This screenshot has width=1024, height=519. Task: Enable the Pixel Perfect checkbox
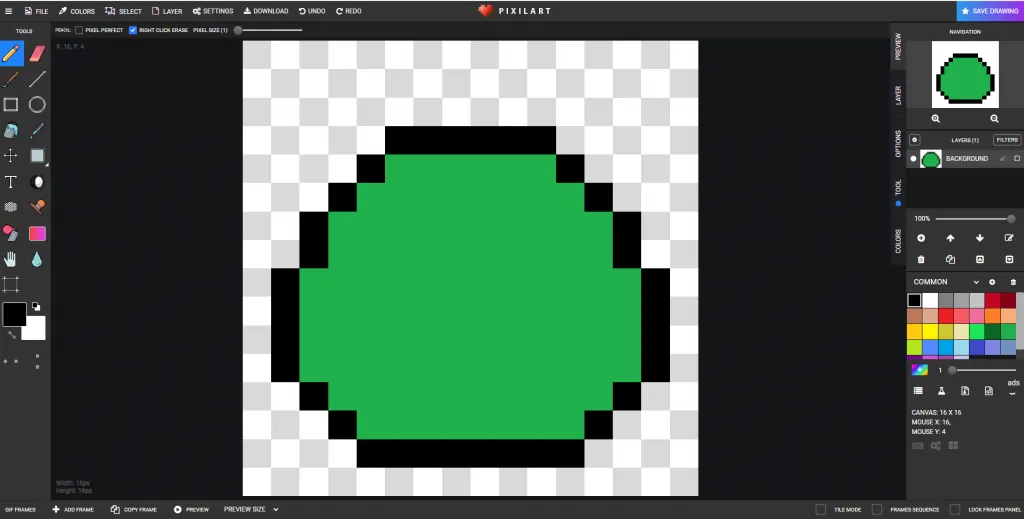[79, 30]
